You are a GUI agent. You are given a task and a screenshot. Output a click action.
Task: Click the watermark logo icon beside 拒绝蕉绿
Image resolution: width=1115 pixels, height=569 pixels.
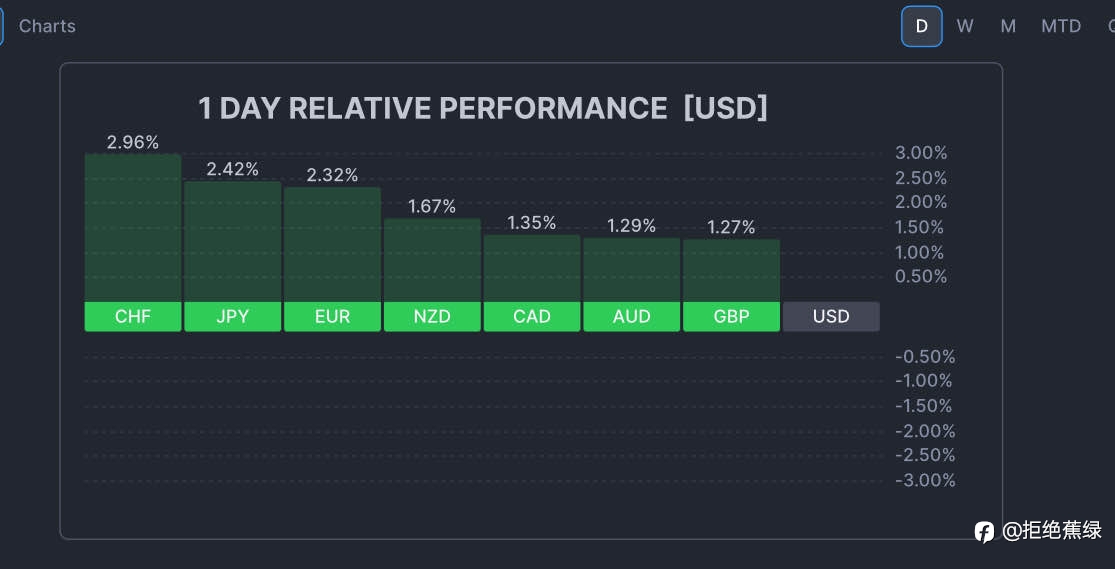tap(984, 531)
